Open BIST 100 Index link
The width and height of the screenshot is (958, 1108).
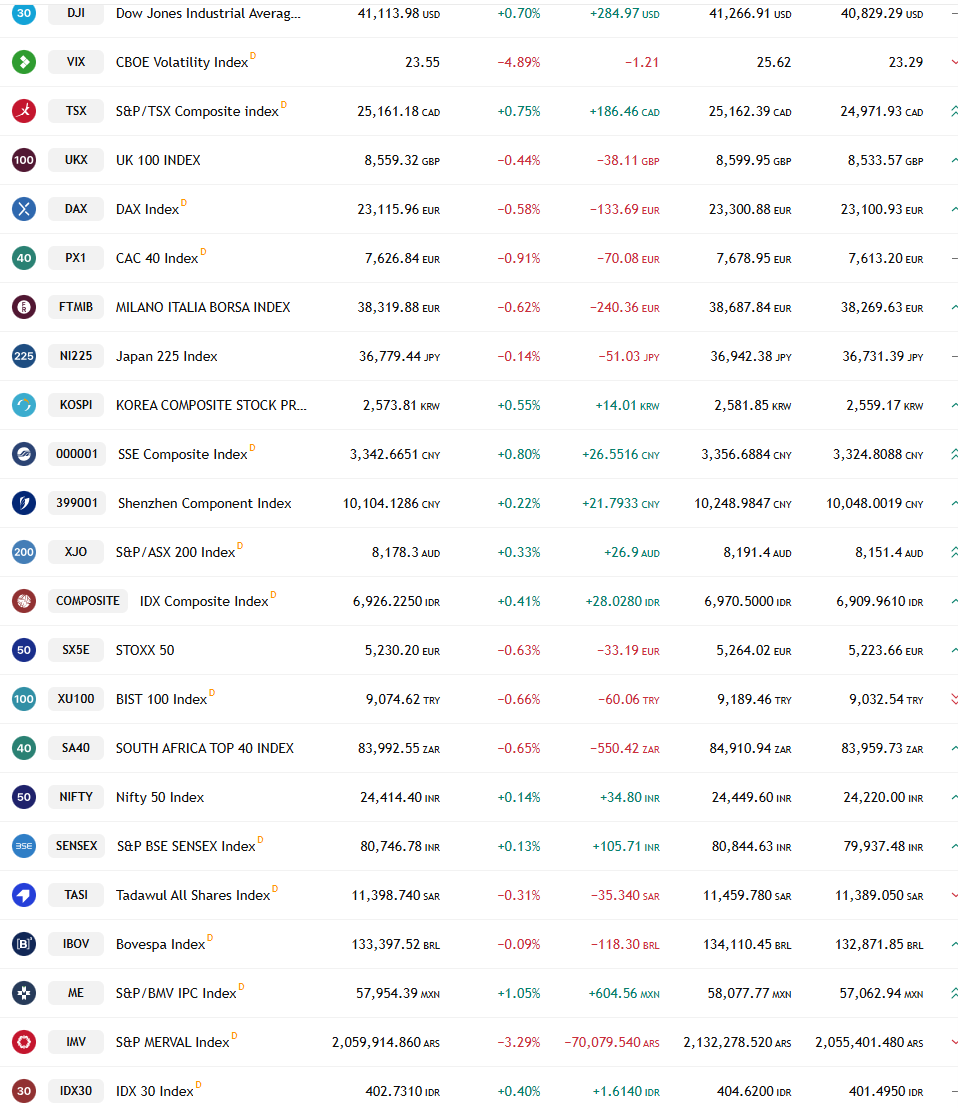[162, 700]
